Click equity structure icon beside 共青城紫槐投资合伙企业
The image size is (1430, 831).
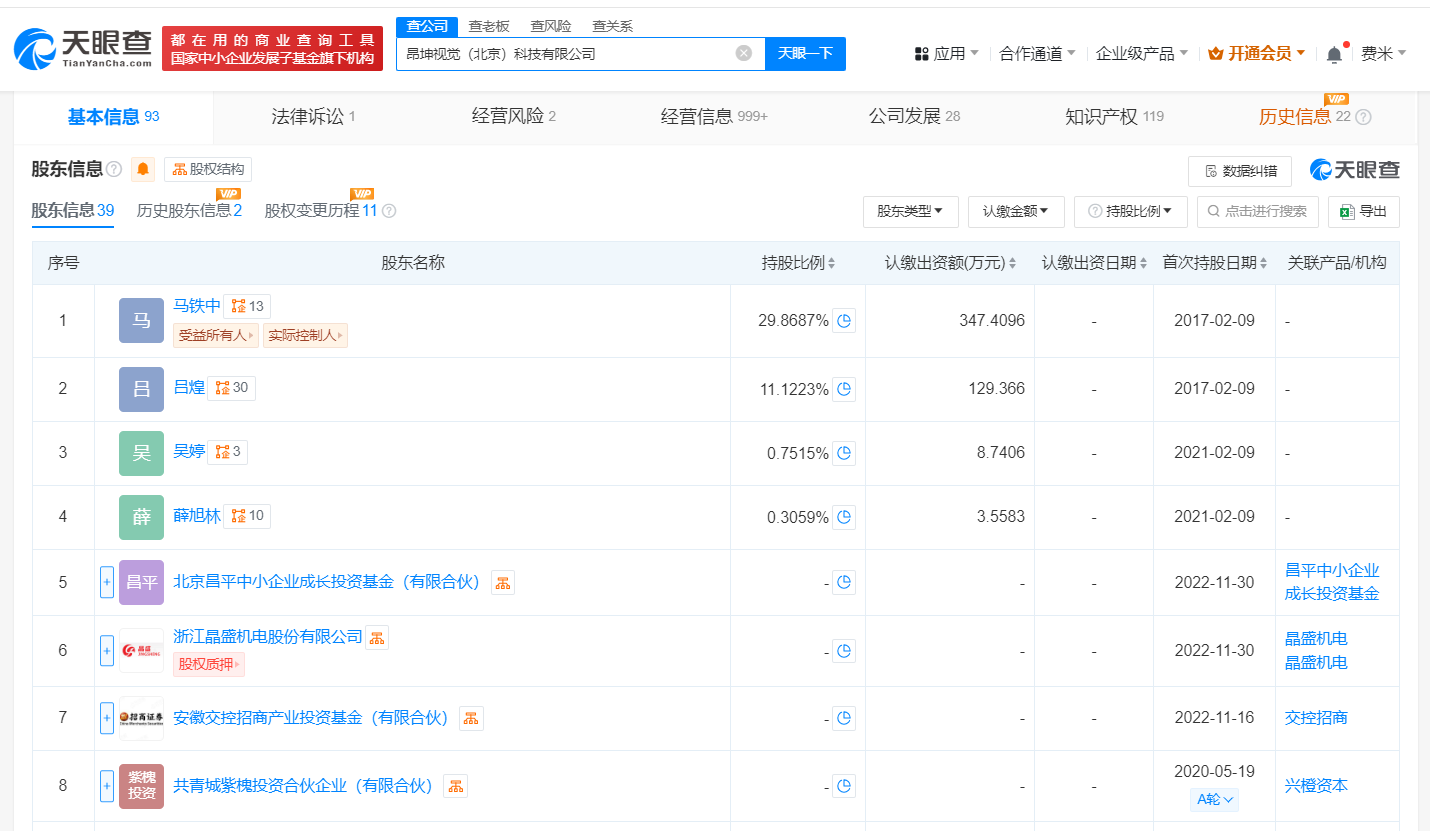(x=455, y=786)
